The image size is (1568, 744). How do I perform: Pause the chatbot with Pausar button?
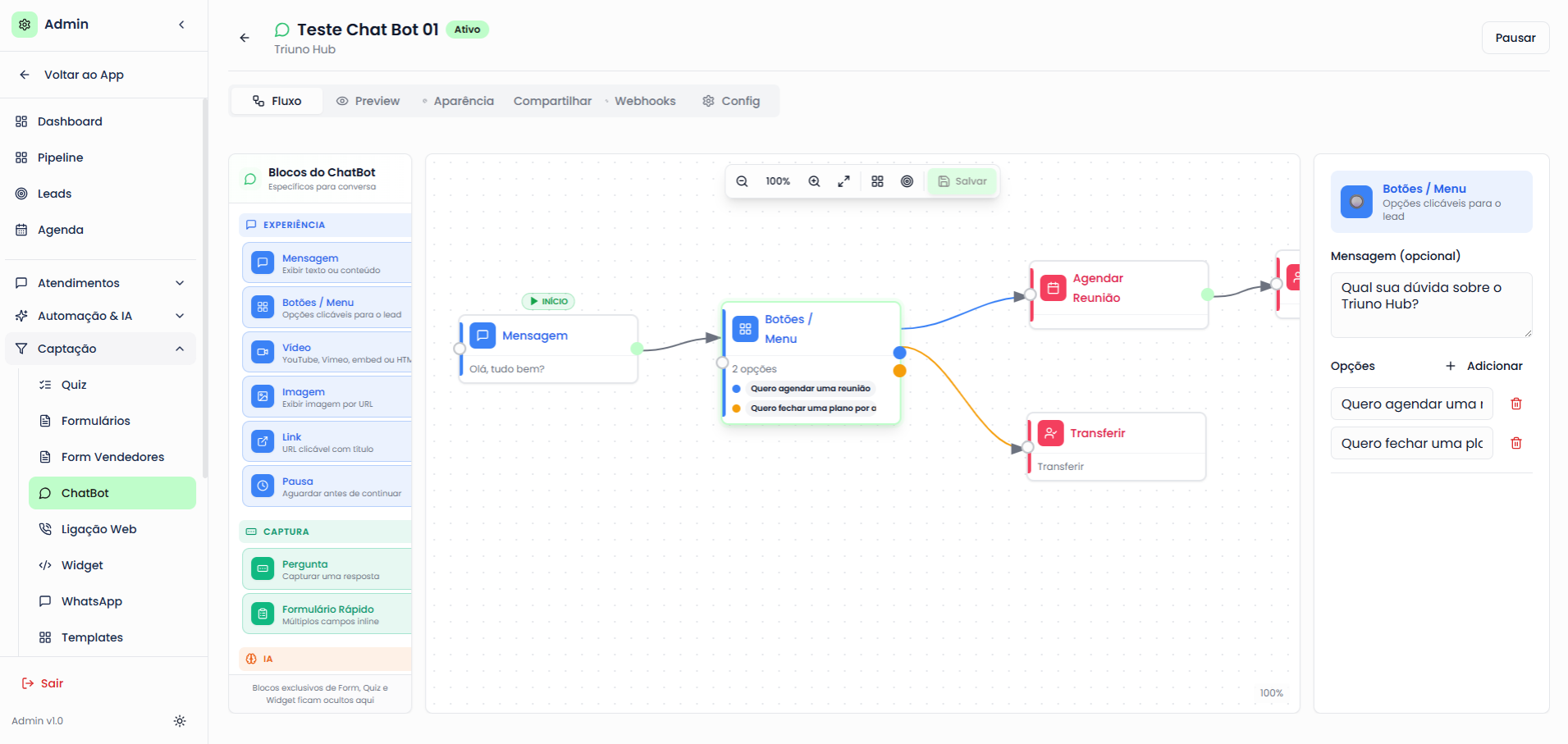(1515, 38)
